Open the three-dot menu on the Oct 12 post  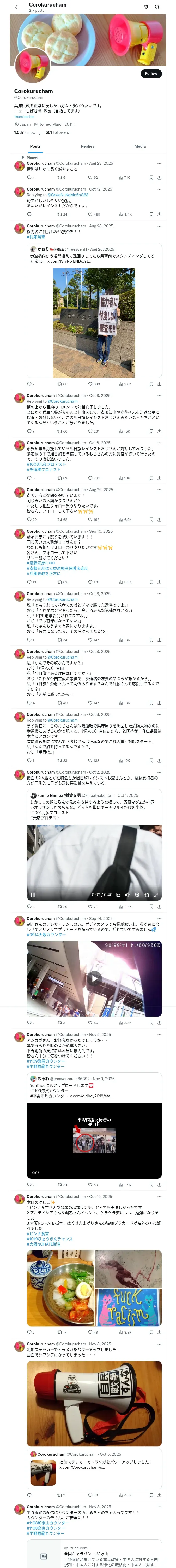[x=159, y=189]
